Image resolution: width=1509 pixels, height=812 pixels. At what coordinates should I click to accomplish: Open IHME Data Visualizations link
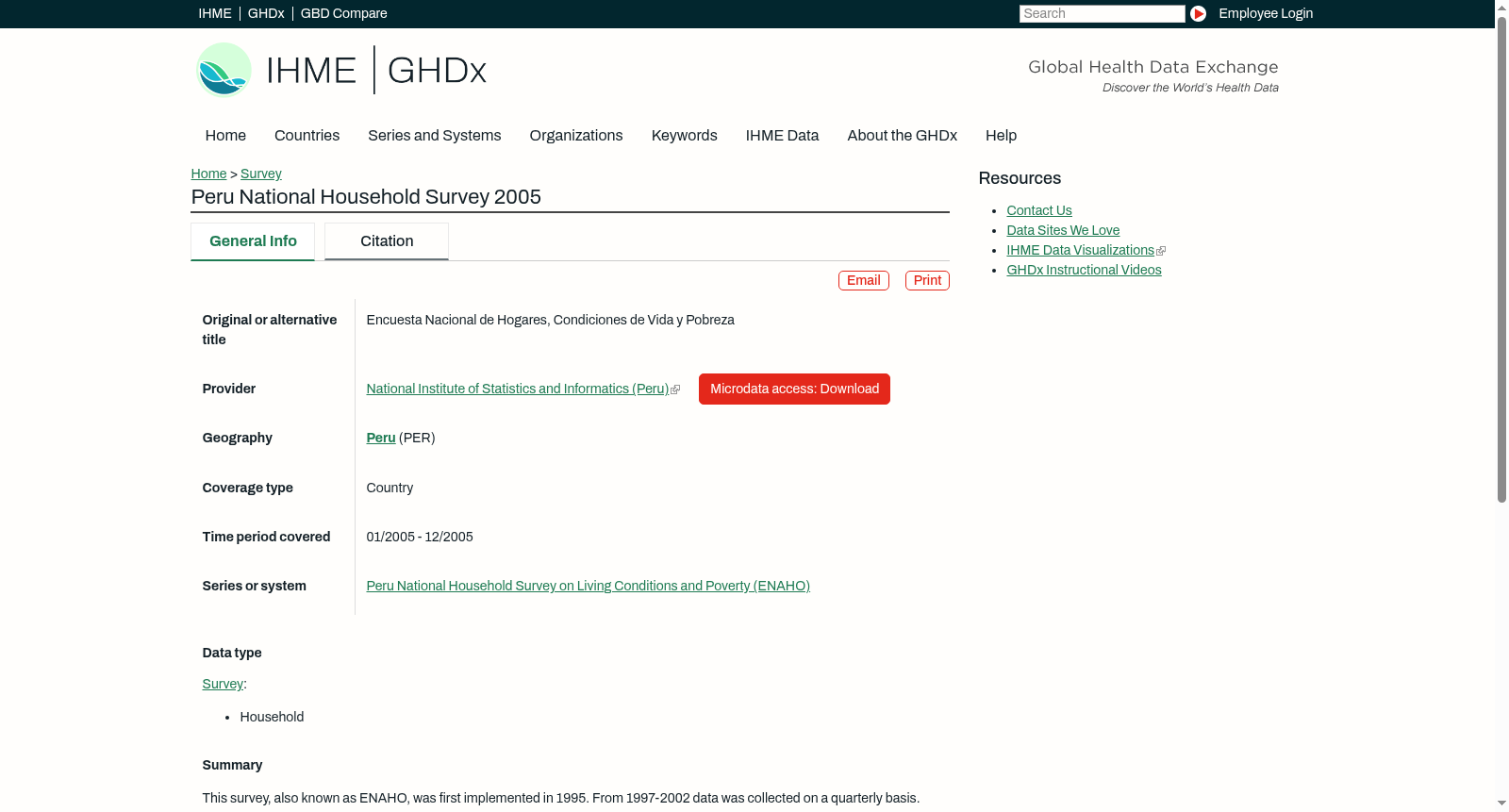pos(1081,250)
